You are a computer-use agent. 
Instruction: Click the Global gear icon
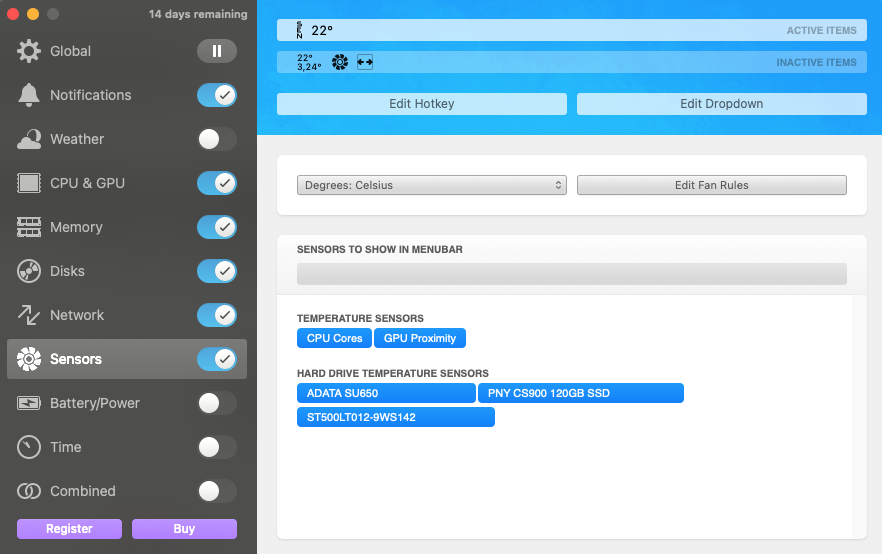coord(29,51)
